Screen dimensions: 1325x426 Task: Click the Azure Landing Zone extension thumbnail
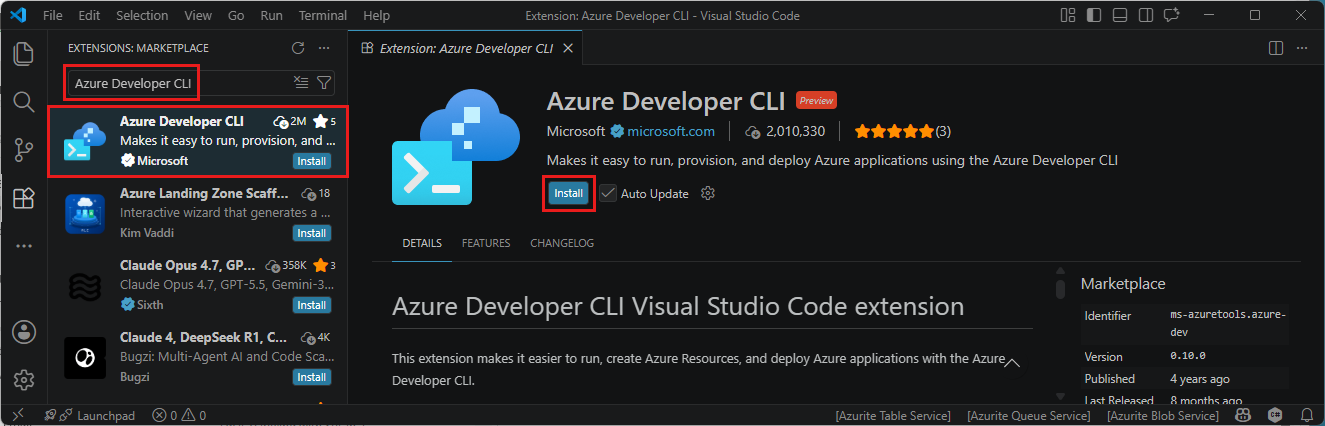pyautogui.click(x=85, y=214)
